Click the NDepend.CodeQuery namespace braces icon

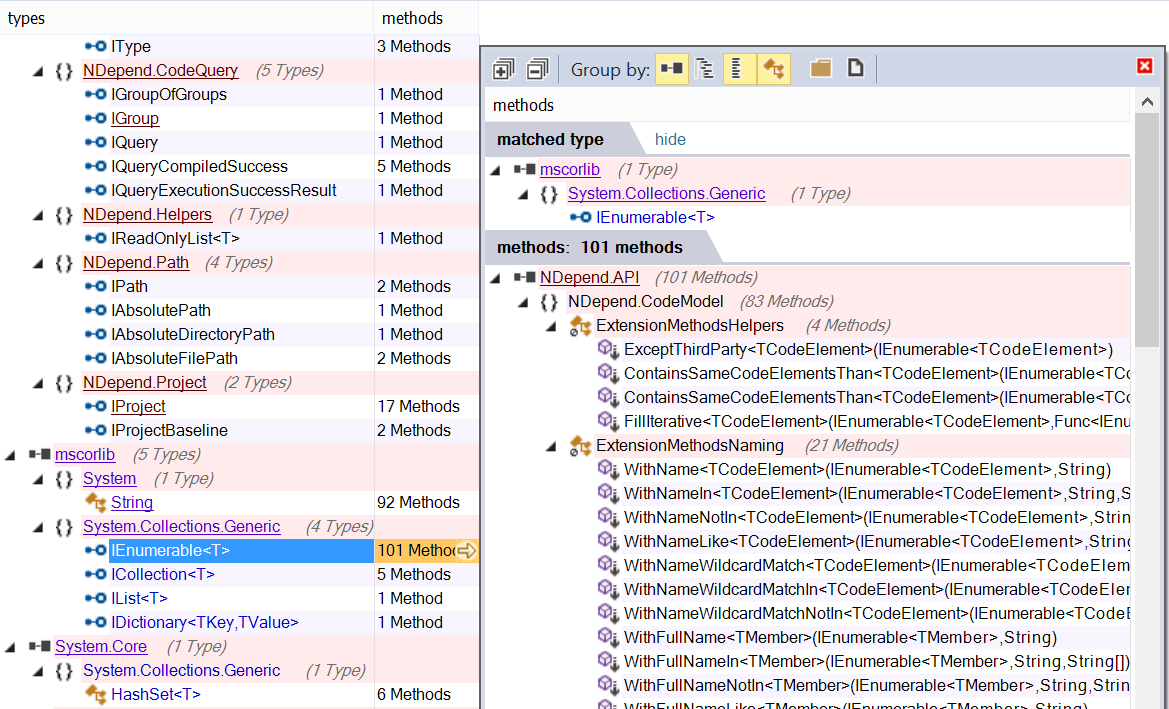click(64, 71)
